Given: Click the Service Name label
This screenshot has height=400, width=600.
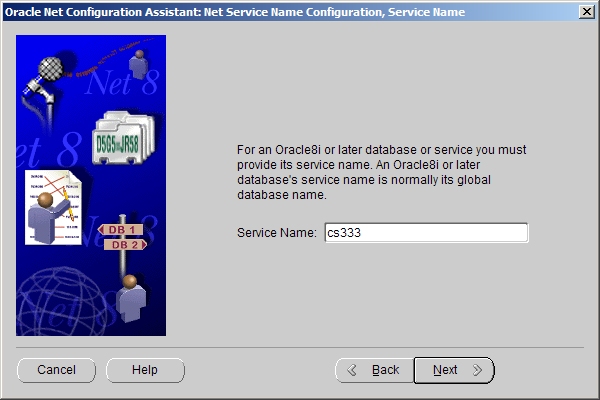Looking at the screenshot, I should pyautogui.click(x=277, y=233).
